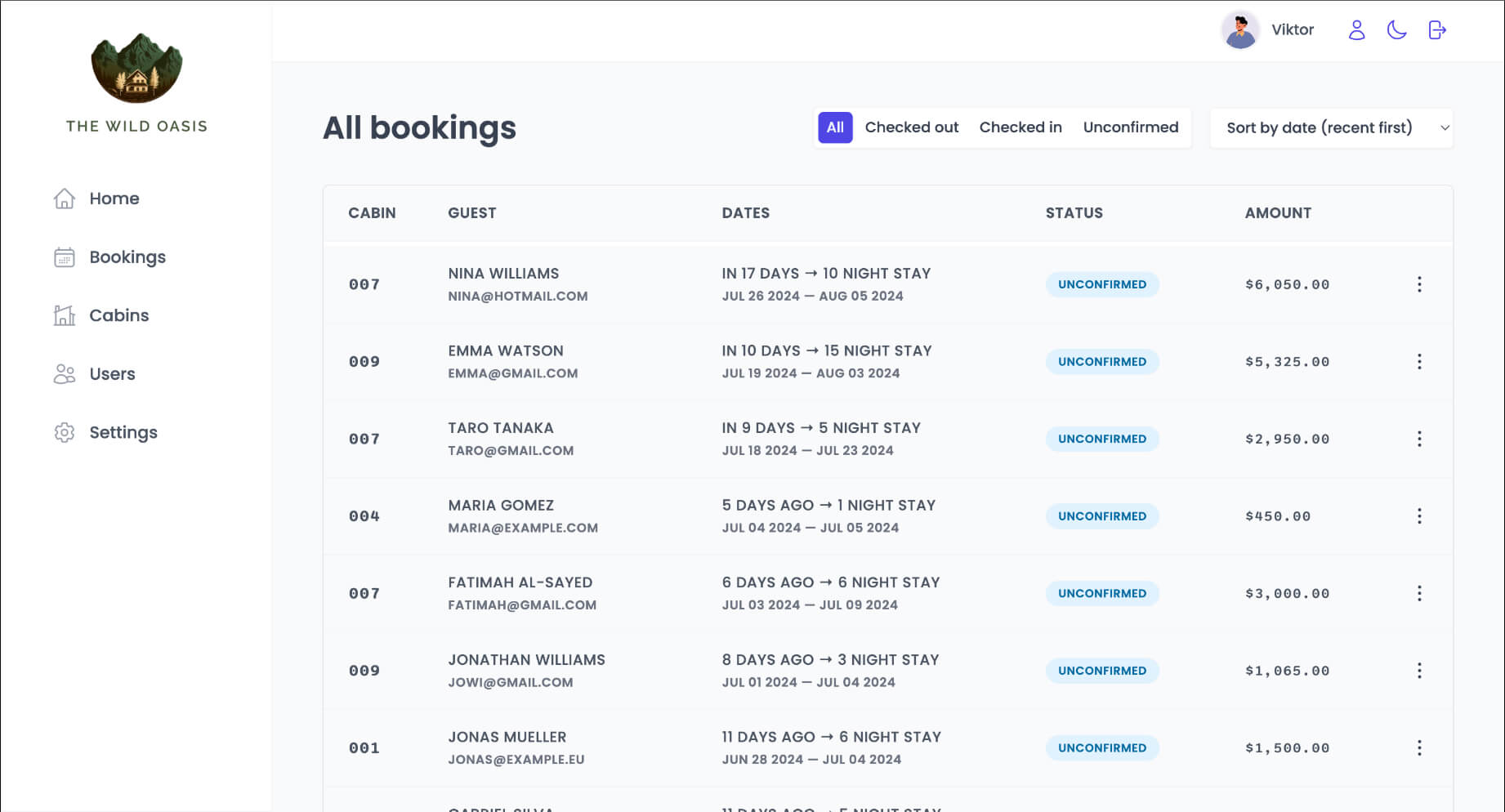Filter bookings by Checked out
This screenshot has height=812, width=1505.
click(912, 127)
